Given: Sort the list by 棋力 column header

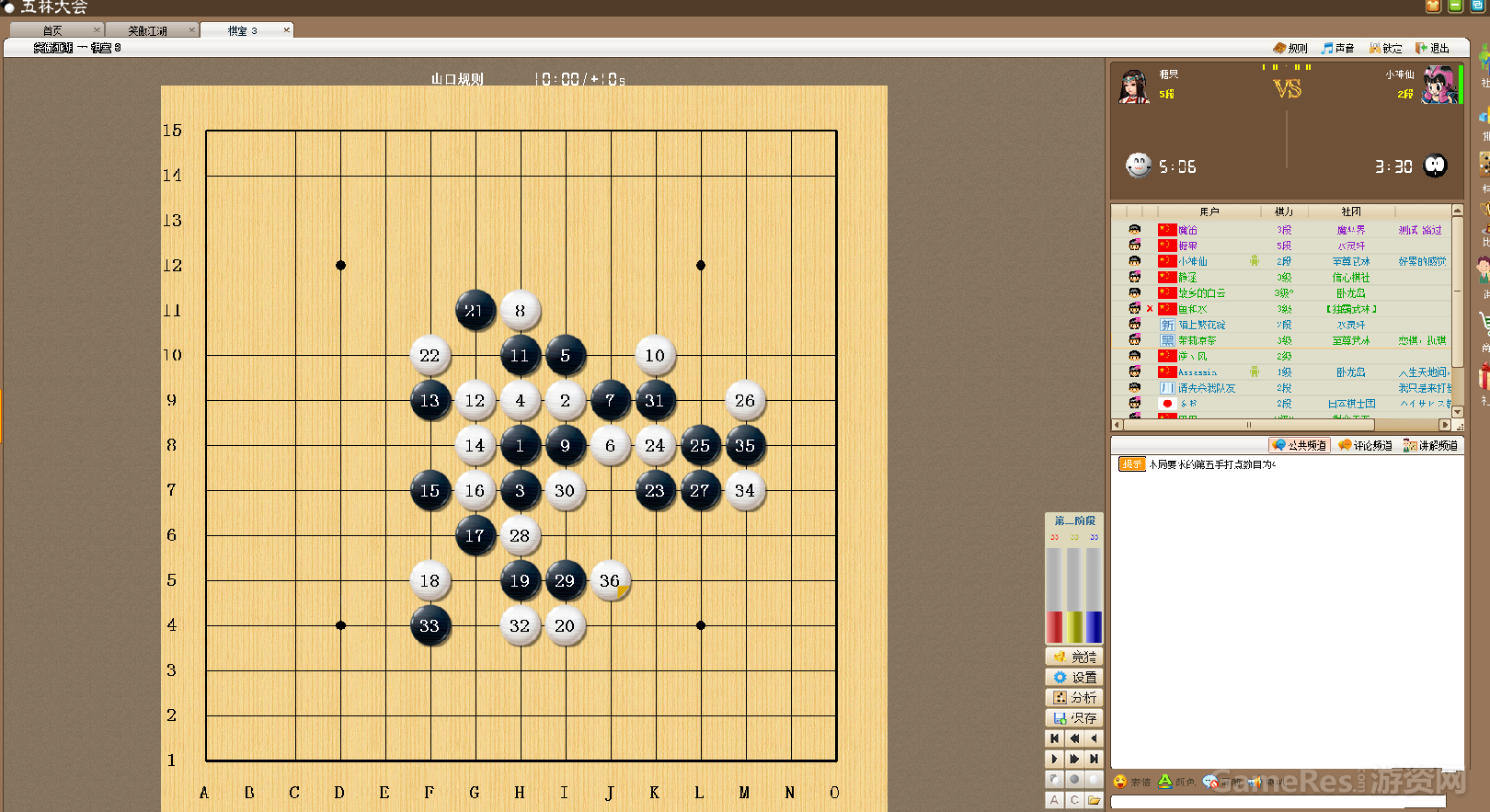Looking at the screenshot, I should point(1284,212).
